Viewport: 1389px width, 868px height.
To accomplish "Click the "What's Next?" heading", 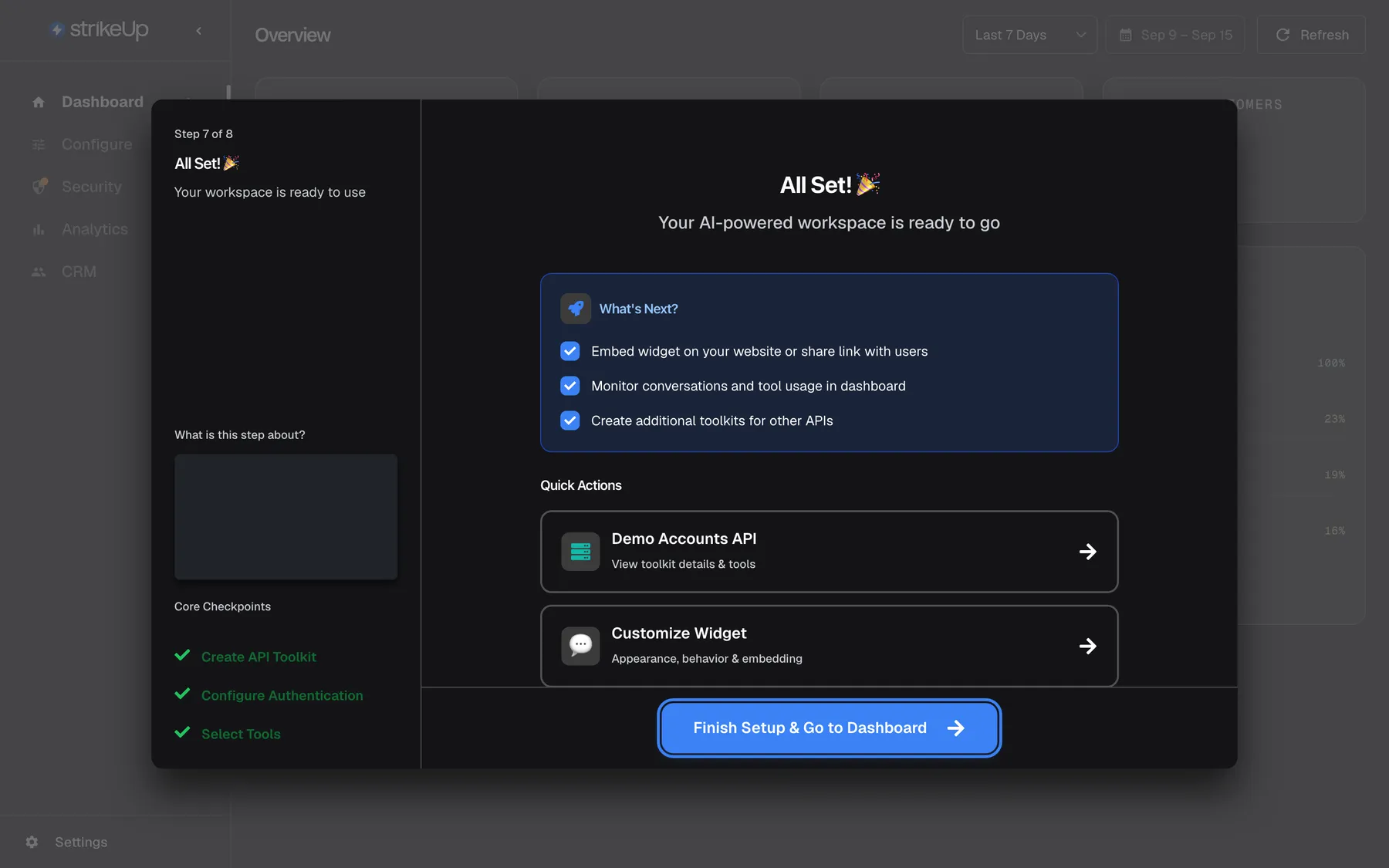I will [x=639, y=309].
